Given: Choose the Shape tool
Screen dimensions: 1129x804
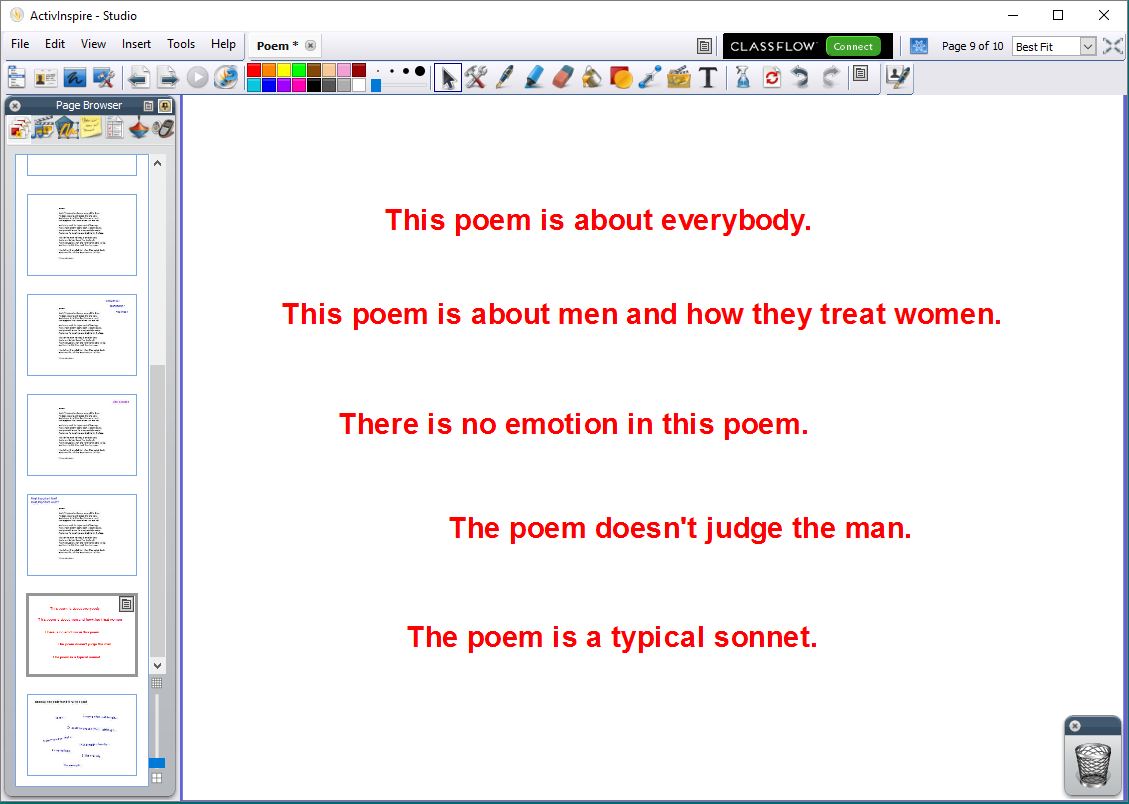Looking at the screenshot, I should tap(621, 77).
